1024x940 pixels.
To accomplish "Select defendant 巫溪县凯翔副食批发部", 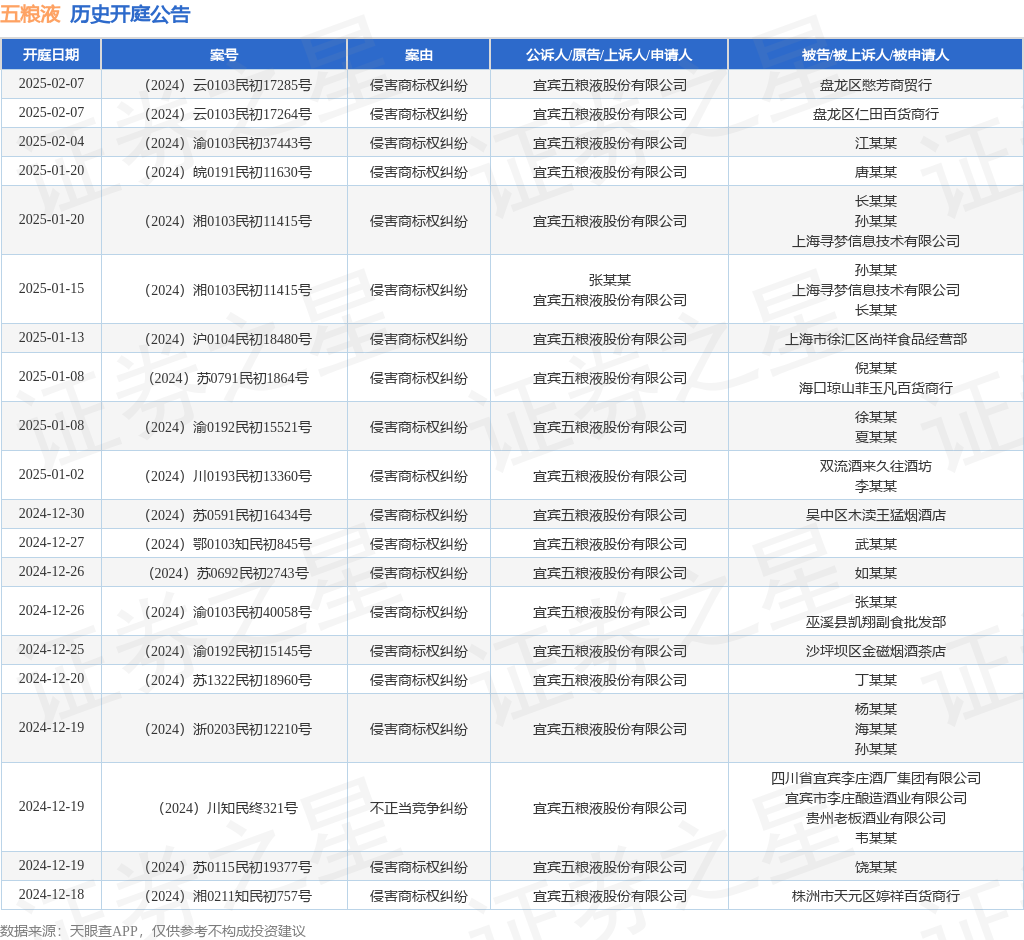I will [x=876, y=622].
